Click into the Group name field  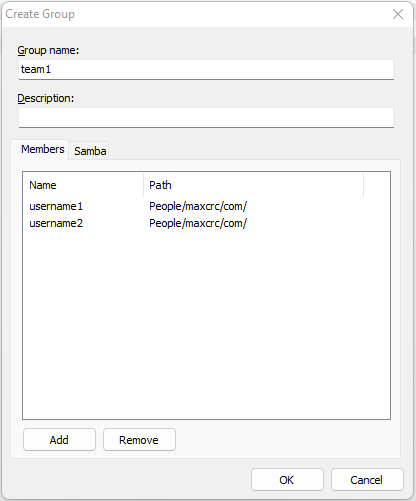point(206,69)
